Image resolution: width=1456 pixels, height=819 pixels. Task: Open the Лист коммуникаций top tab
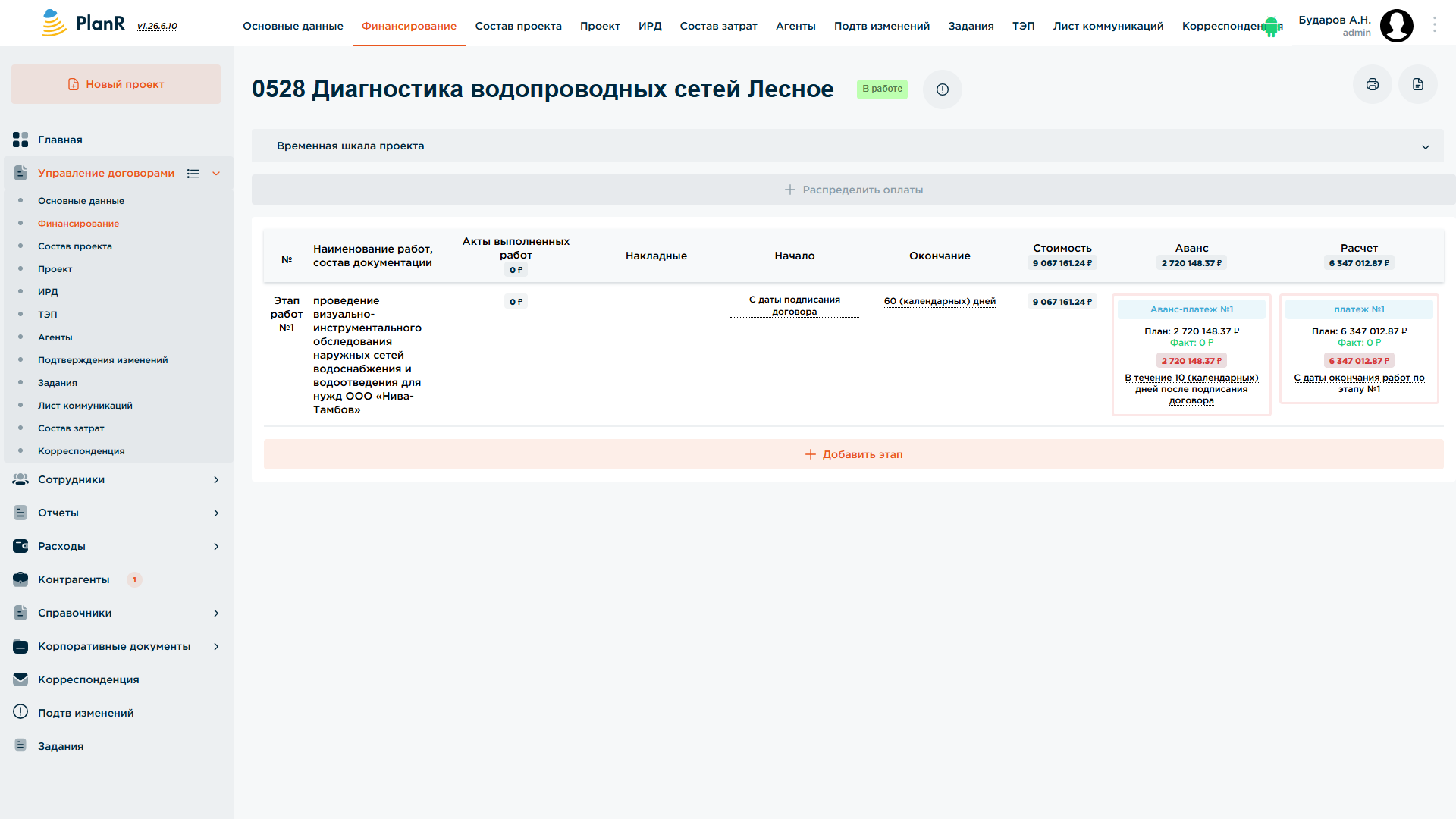click(x=1108, y=26)
